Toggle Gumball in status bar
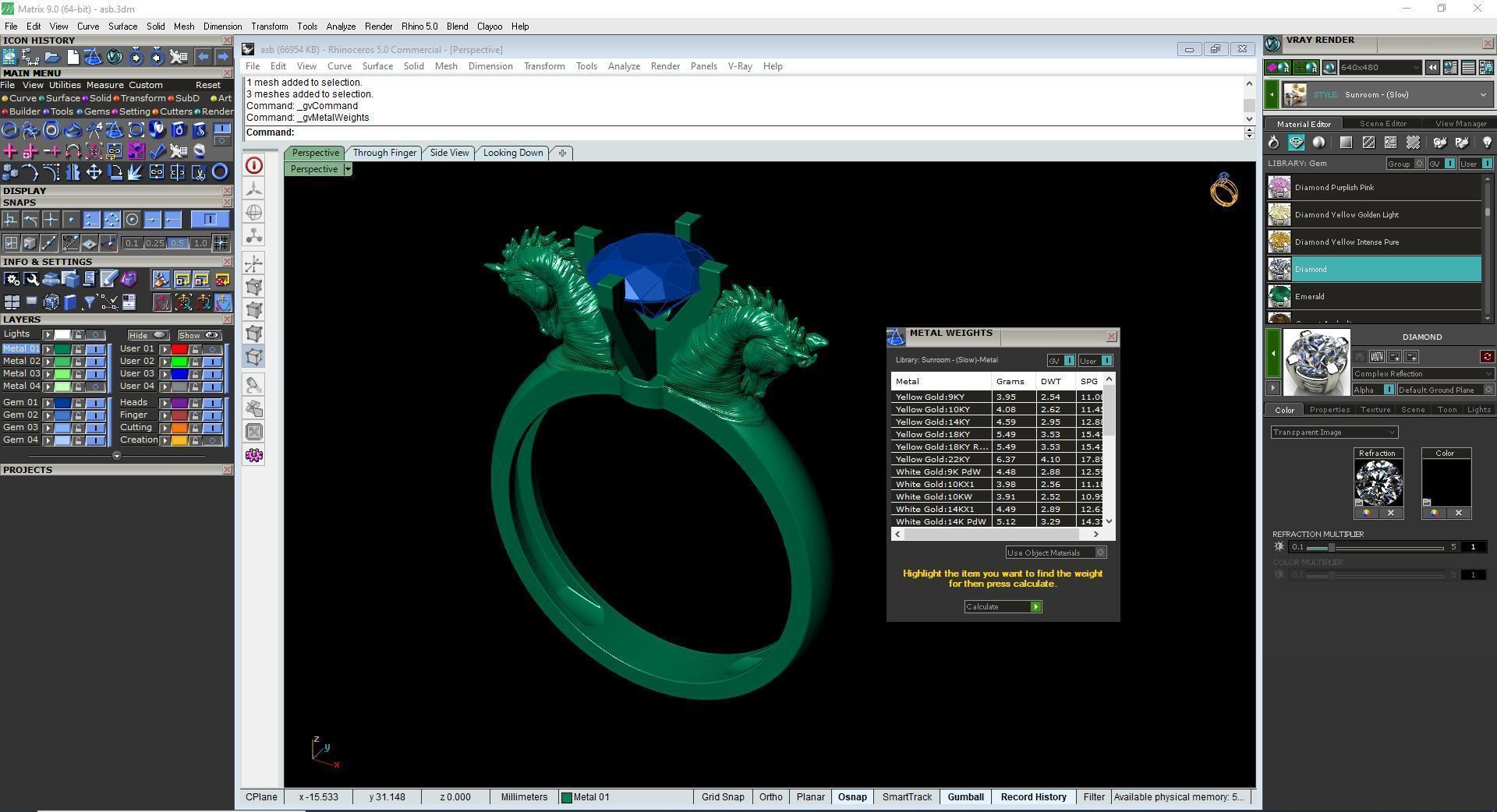 [965, 797]
